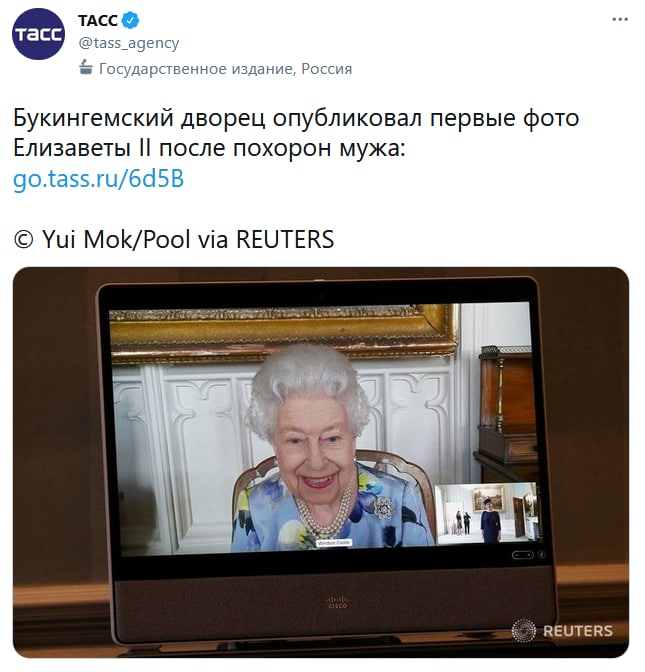
Task: Follow the go.tass.ru/6d5B link
Action: coord(99,178)
